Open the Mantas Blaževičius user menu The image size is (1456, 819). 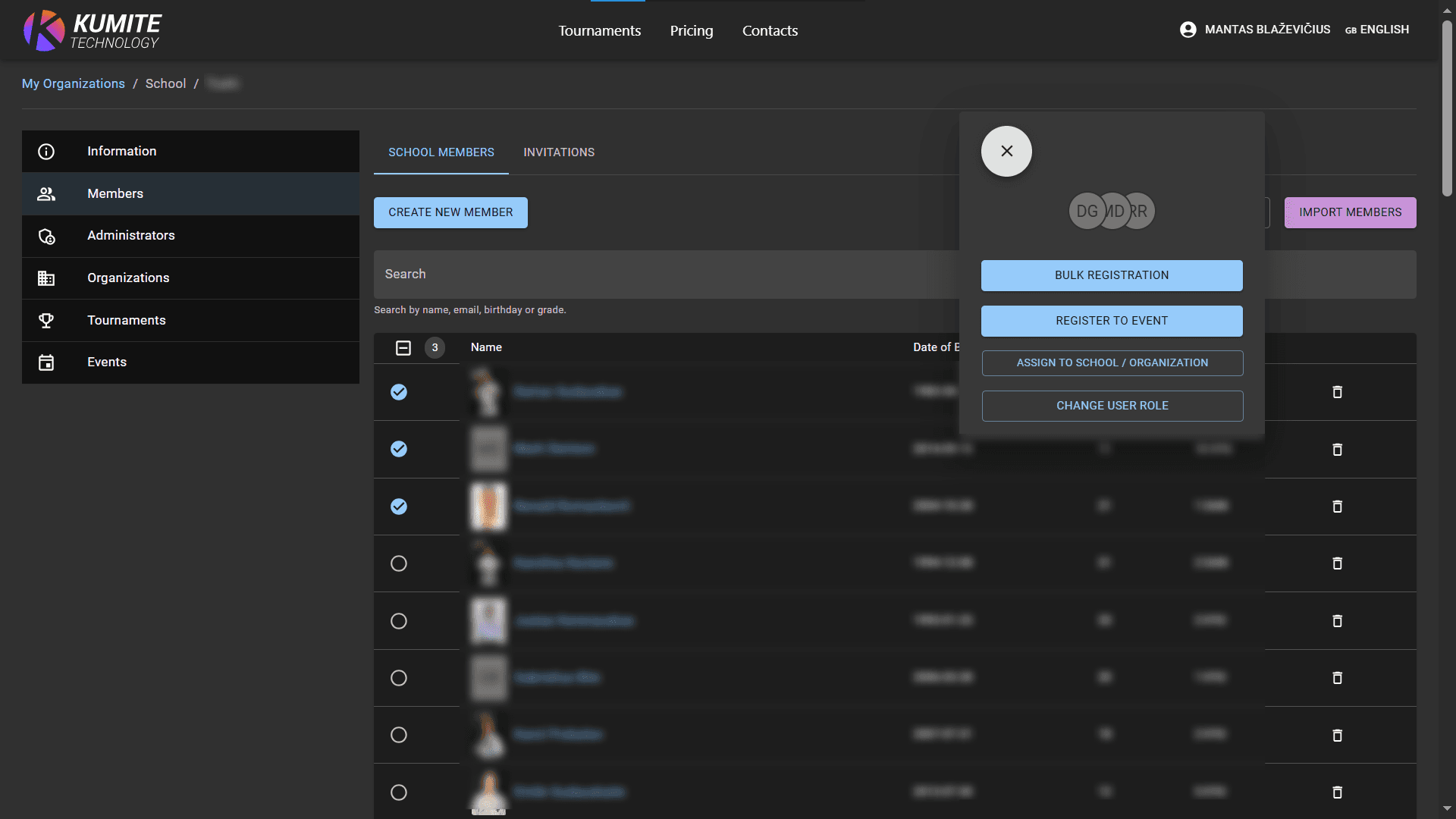[1266, 30]
